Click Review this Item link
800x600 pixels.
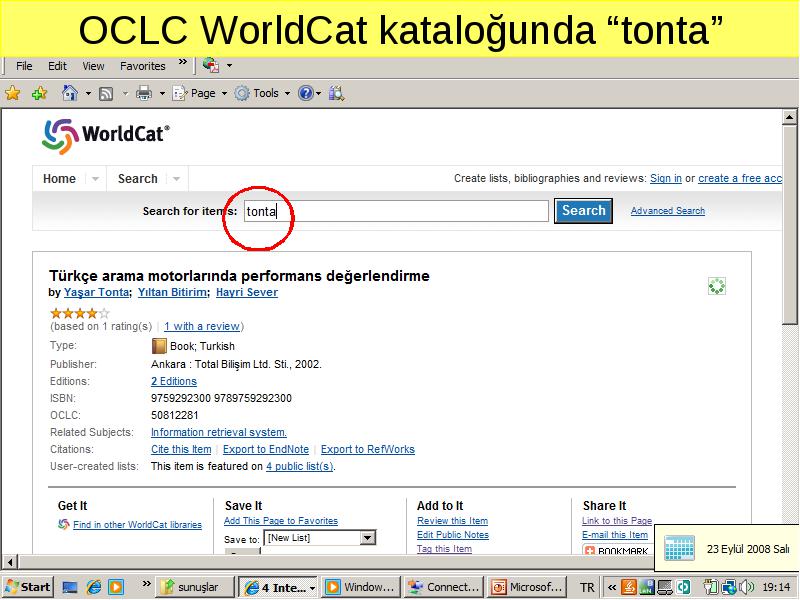click(x=452, y=521)
